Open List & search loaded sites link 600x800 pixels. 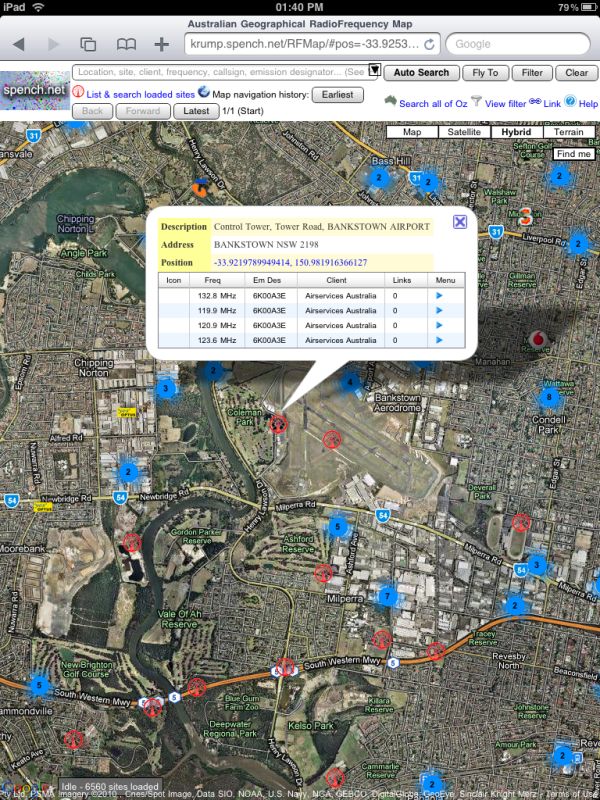(x=140, y=94)
